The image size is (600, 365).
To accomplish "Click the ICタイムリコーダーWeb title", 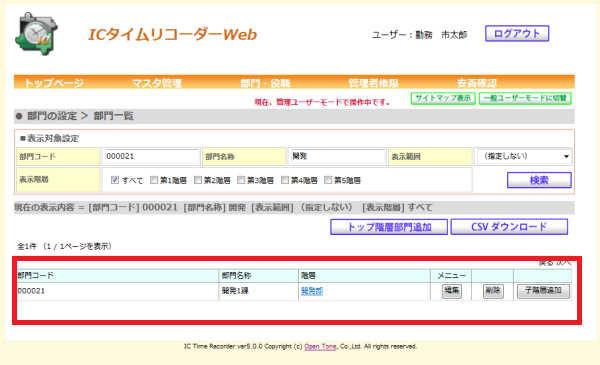I will pyautogui.click(x=173, y=34).
